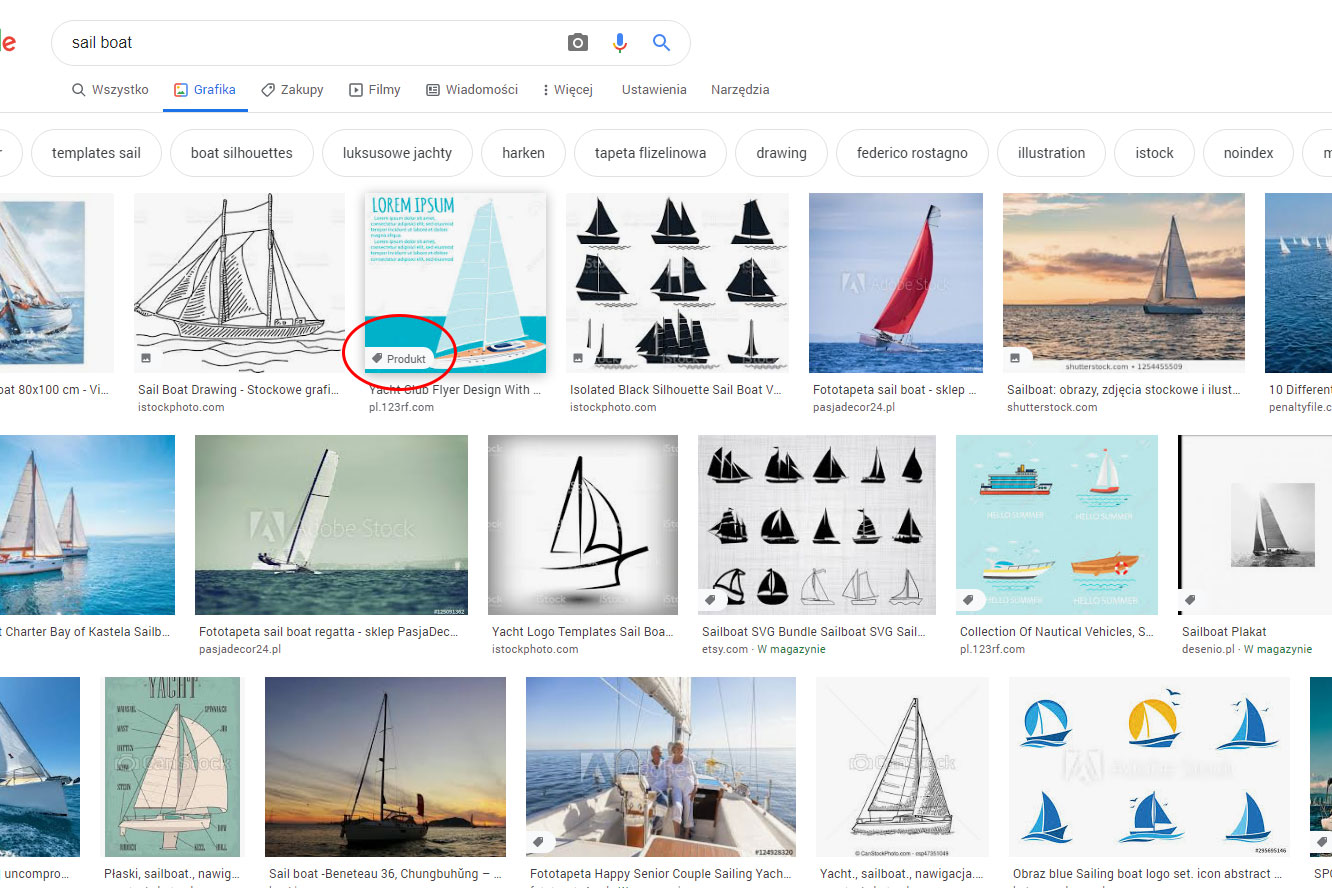Start voice search with the microphone icon
Viewport: 1332px width, 888px height.
point(619,42)
